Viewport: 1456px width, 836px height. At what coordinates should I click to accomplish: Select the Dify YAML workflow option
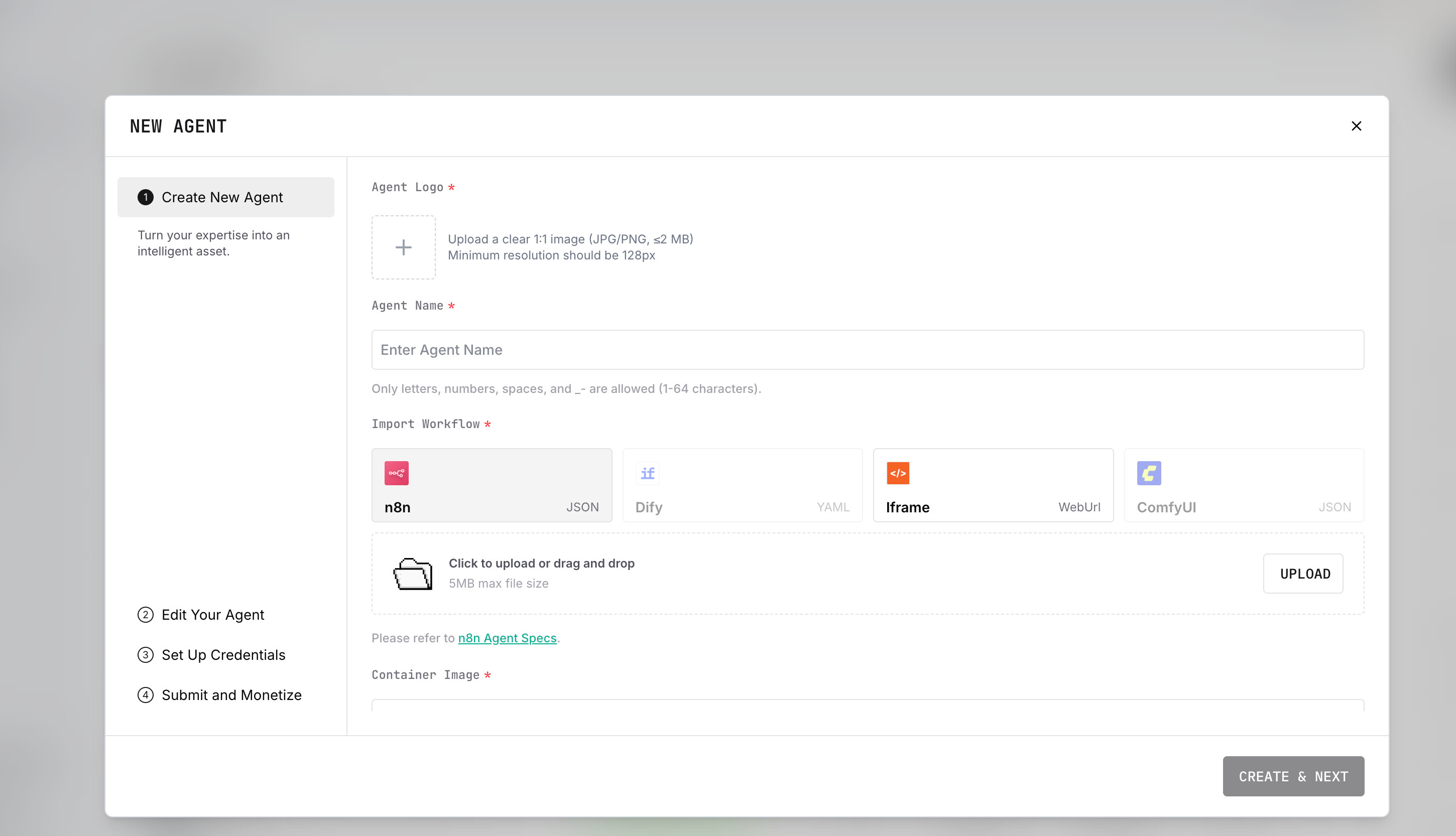(x=742, y=485)
